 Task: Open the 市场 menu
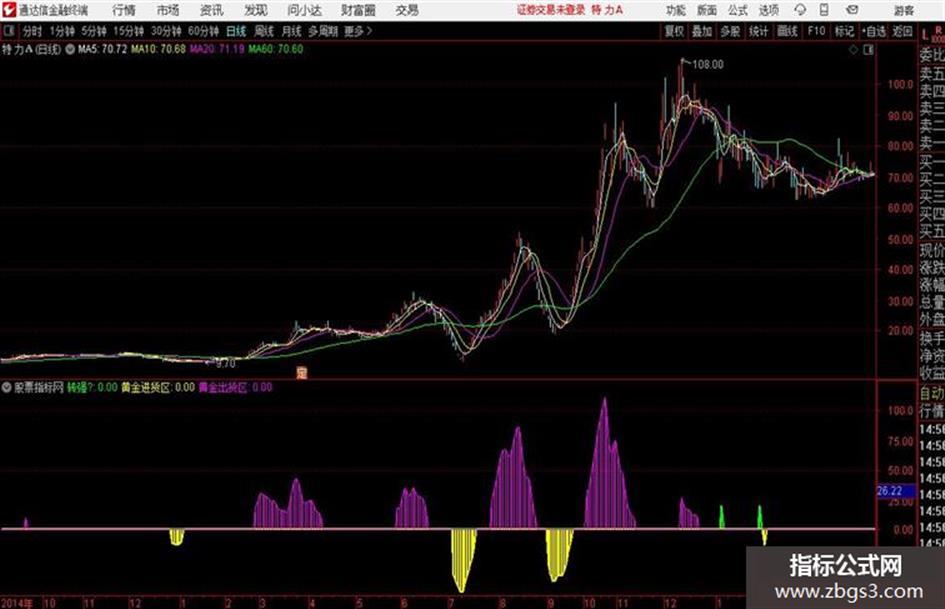[168, 10]
